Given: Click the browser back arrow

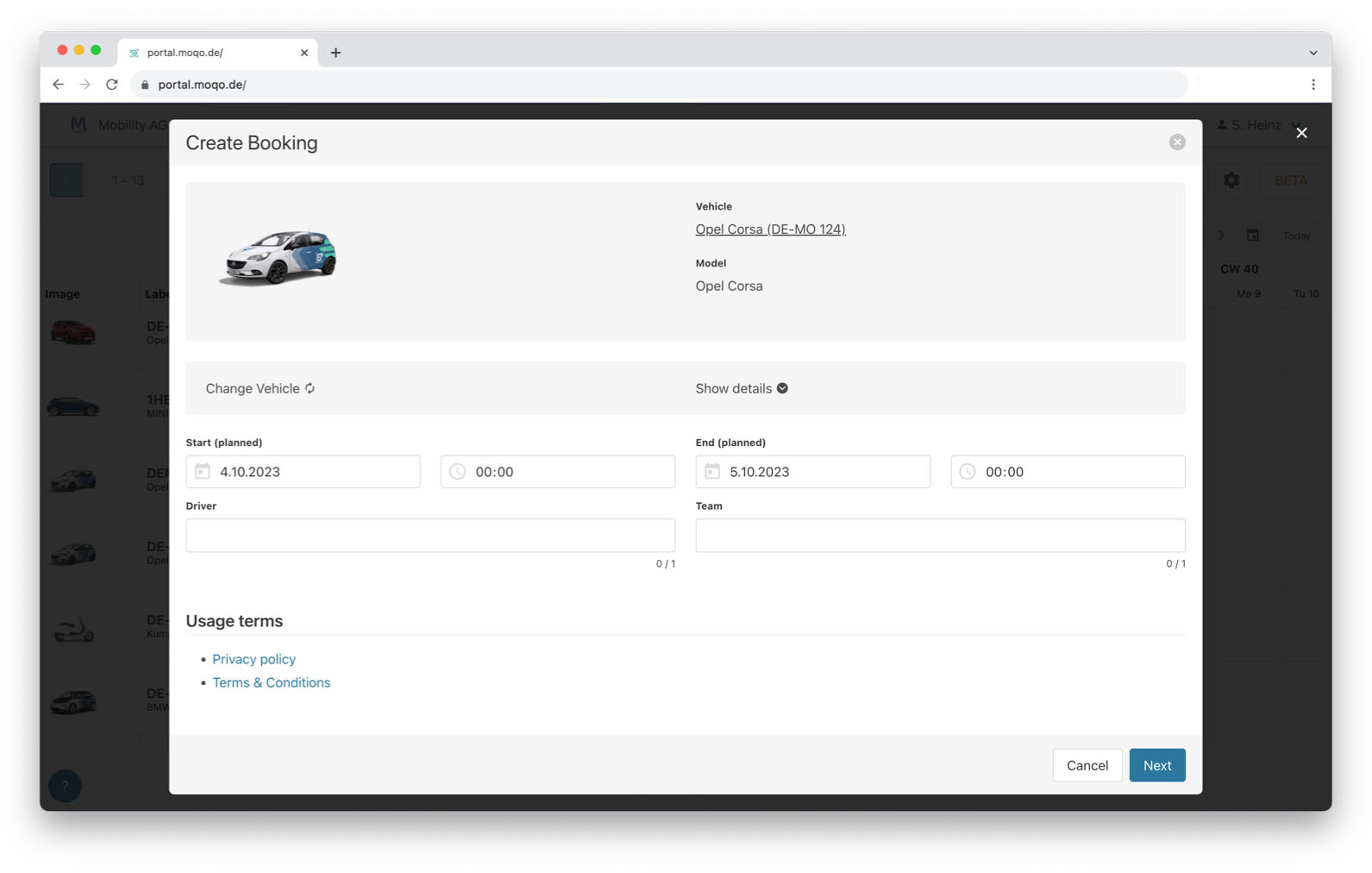Looking at the screenshot, I should pos(58,85).
